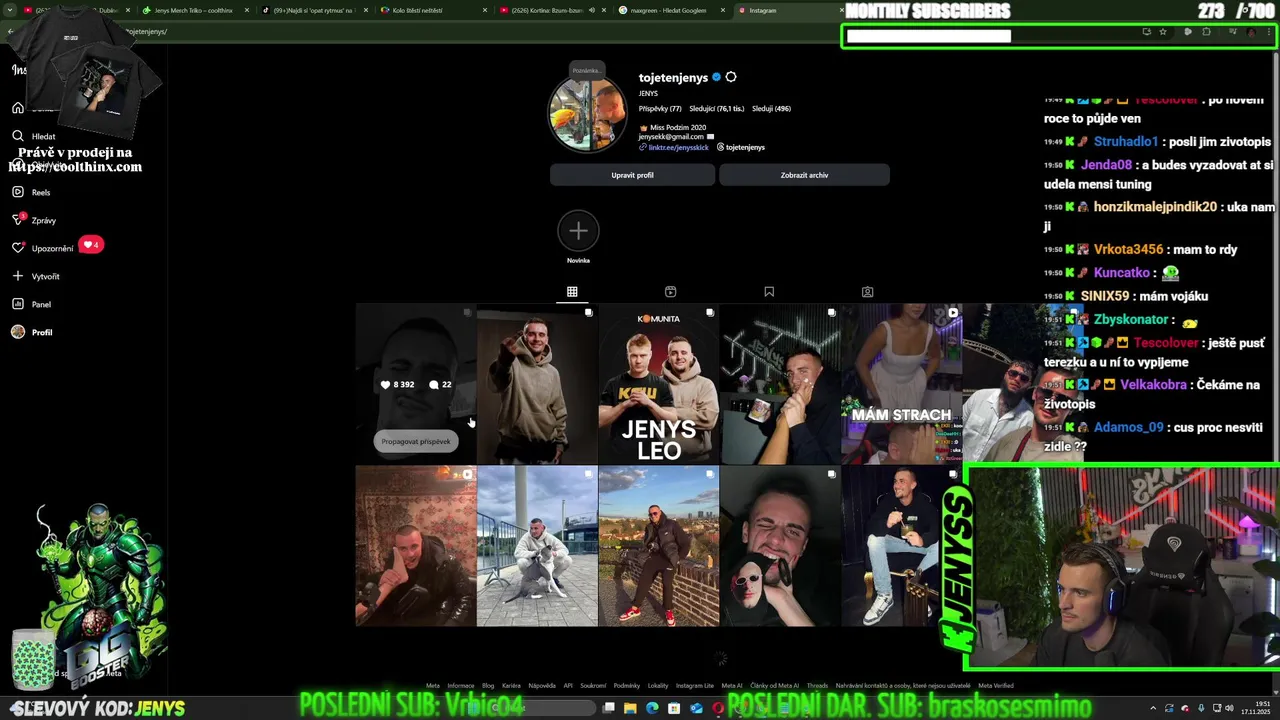Image resolution: width=1280 pixels, height=720 pixels.
Task: Click the Upravit profil button
Action: 632,175
